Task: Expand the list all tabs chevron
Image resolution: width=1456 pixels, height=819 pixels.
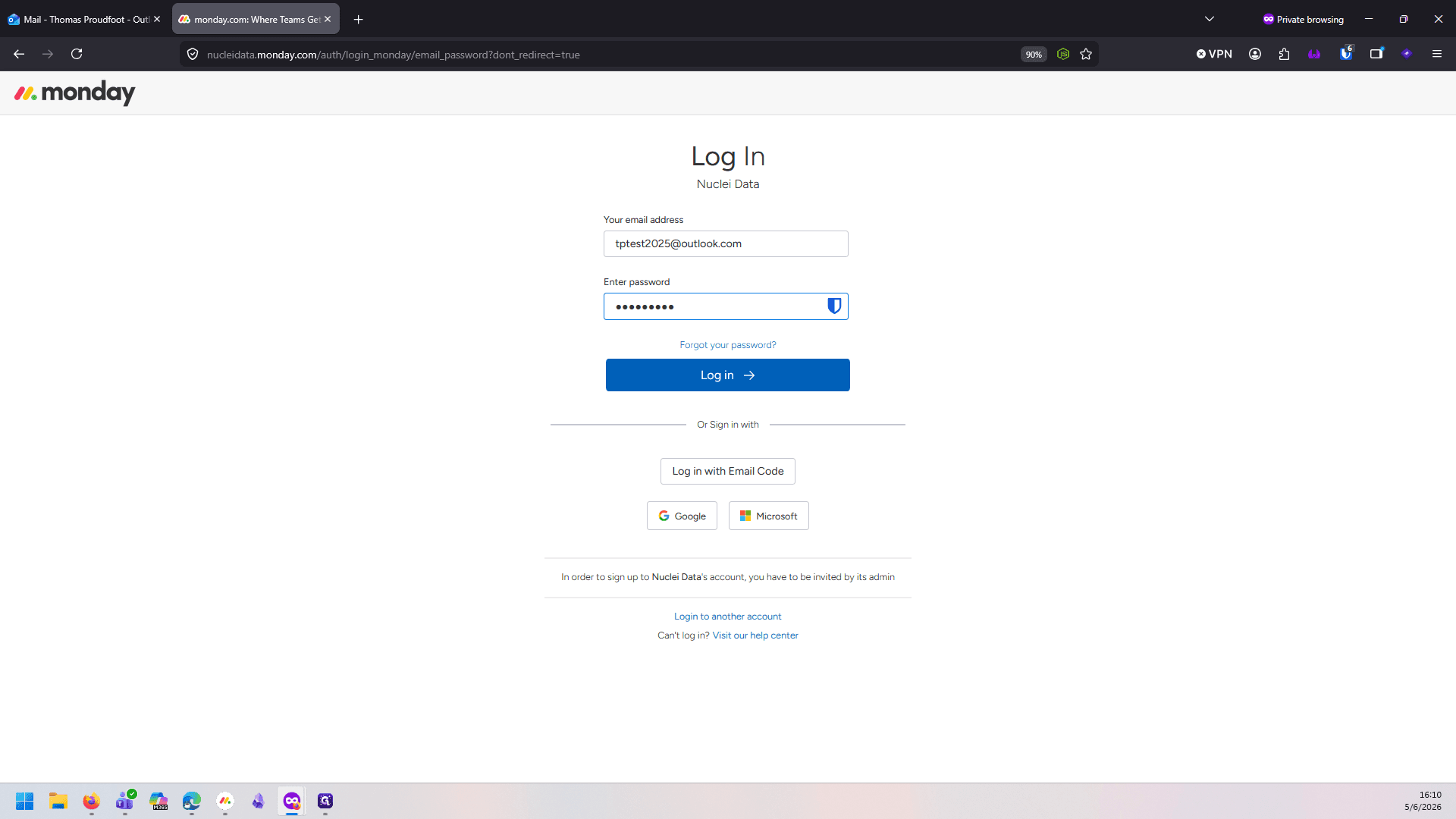Action: pos(1210,19)
